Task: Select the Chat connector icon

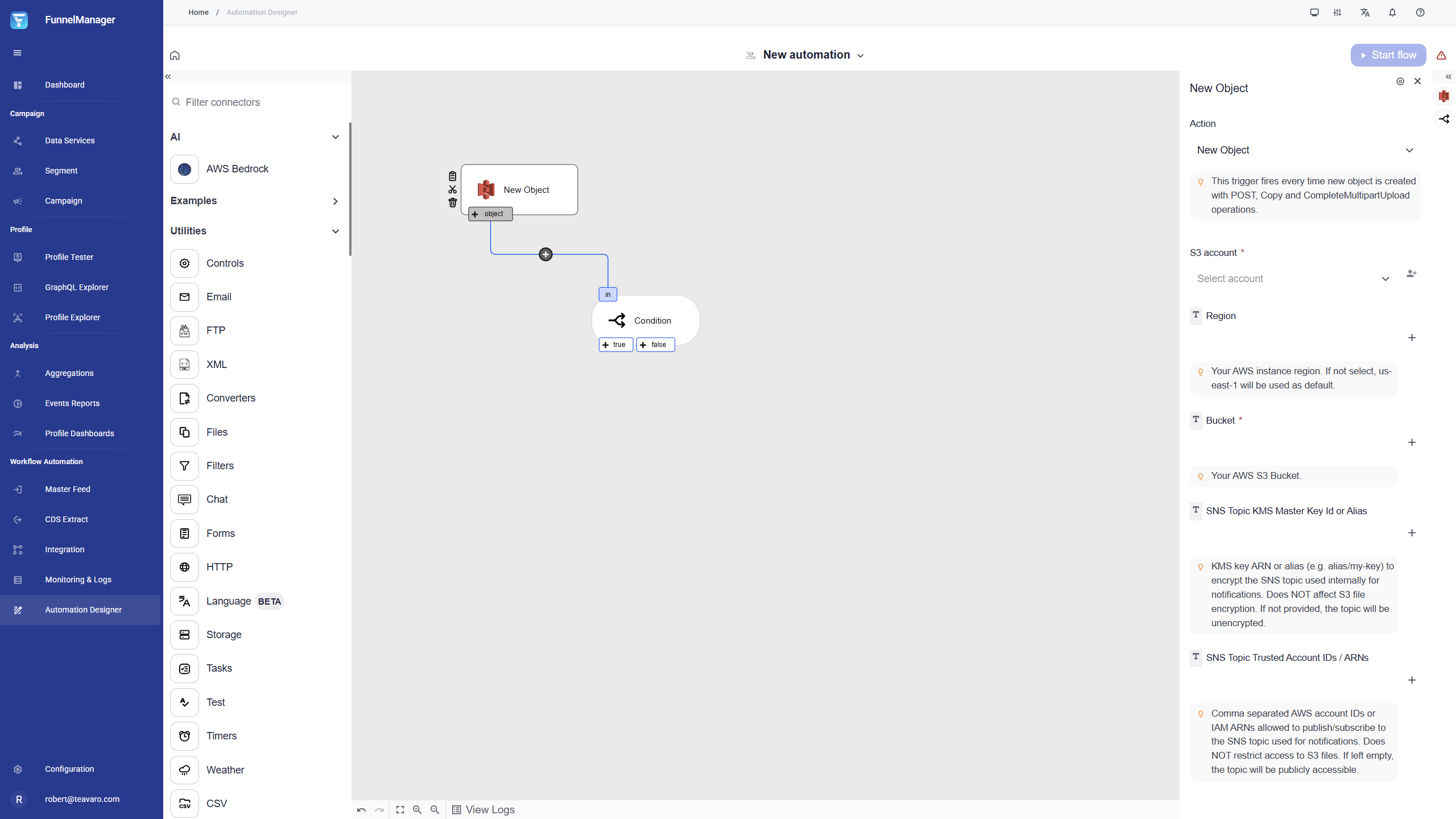Action: (184, 499)
